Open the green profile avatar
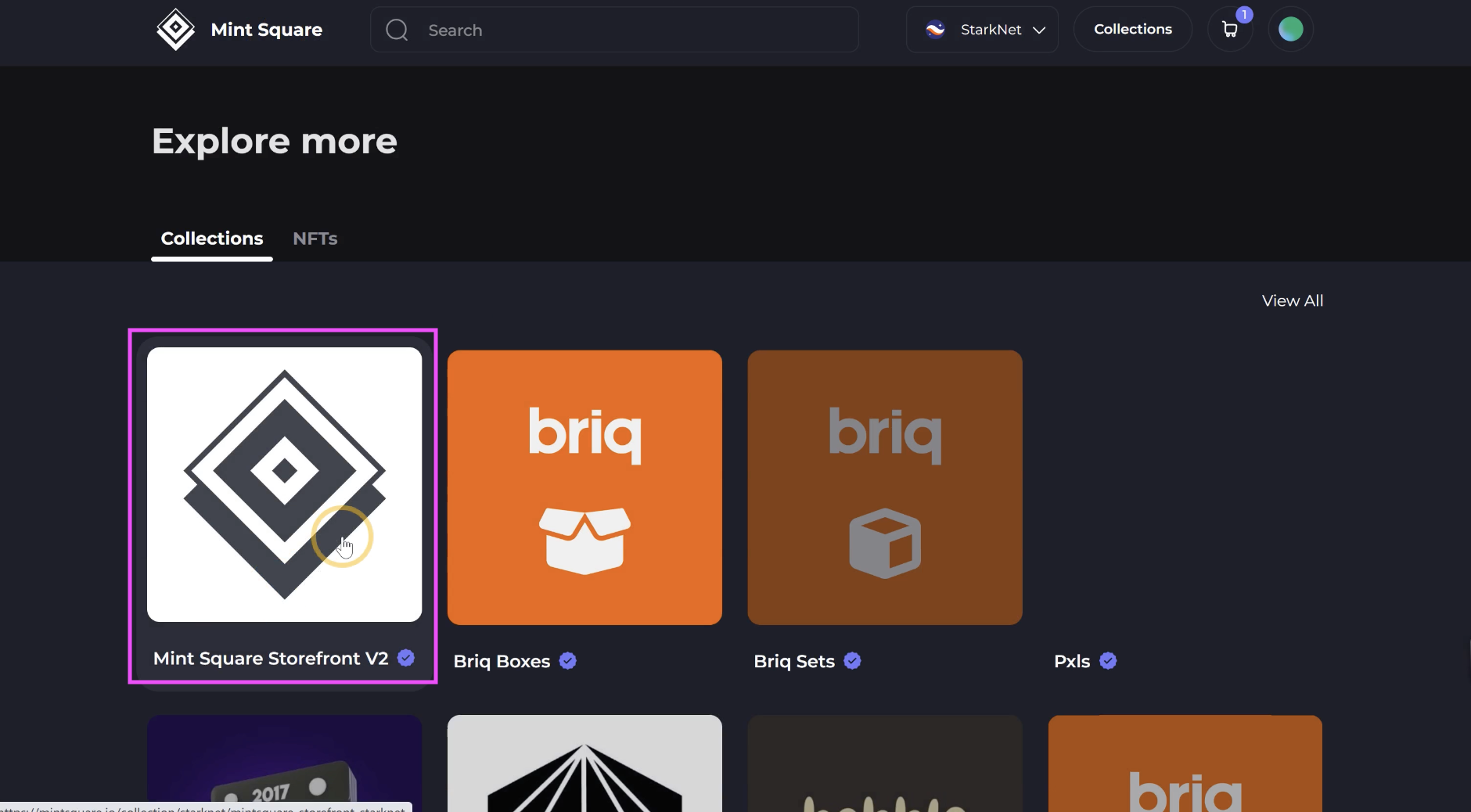 pyautogui.click(x=1290, y=30)
